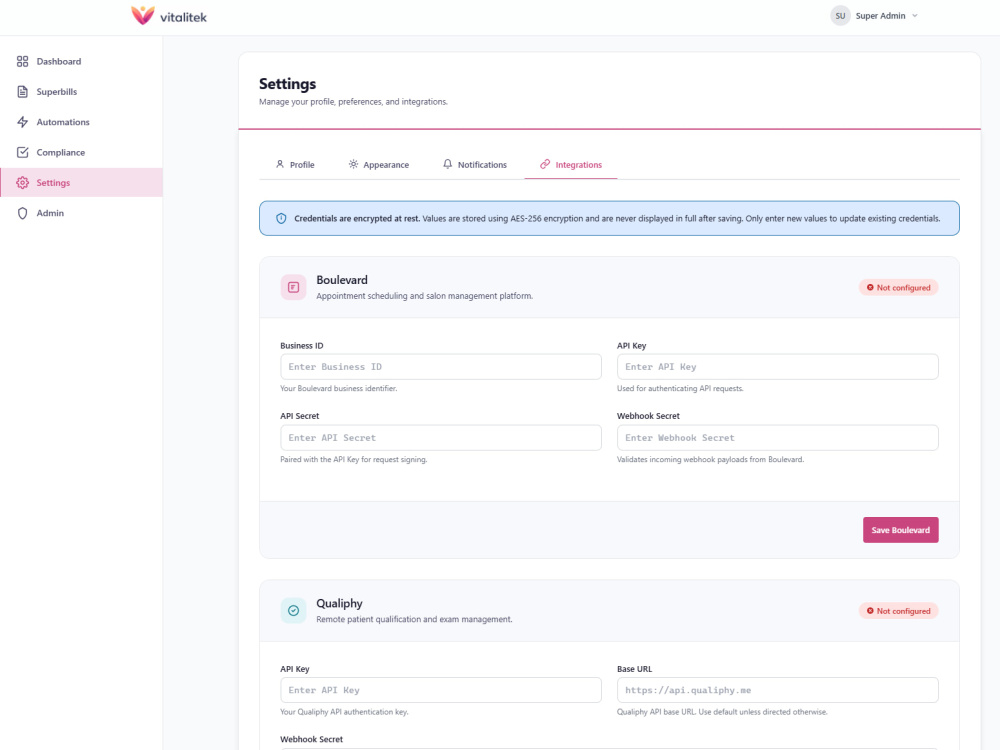Viewport: 1000px width, 750px height.
Task: Click the Settings page heading
Action: pos(287,84)
